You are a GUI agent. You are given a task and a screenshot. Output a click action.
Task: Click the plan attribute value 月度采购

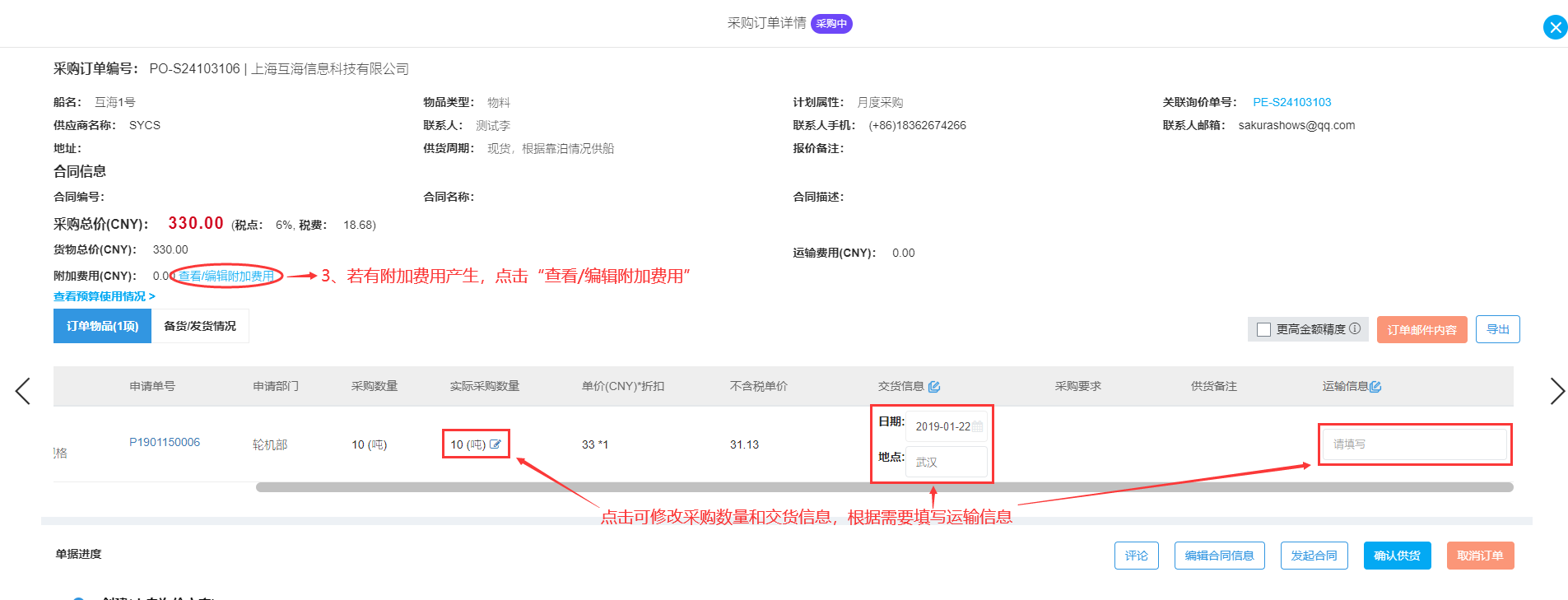880,102
